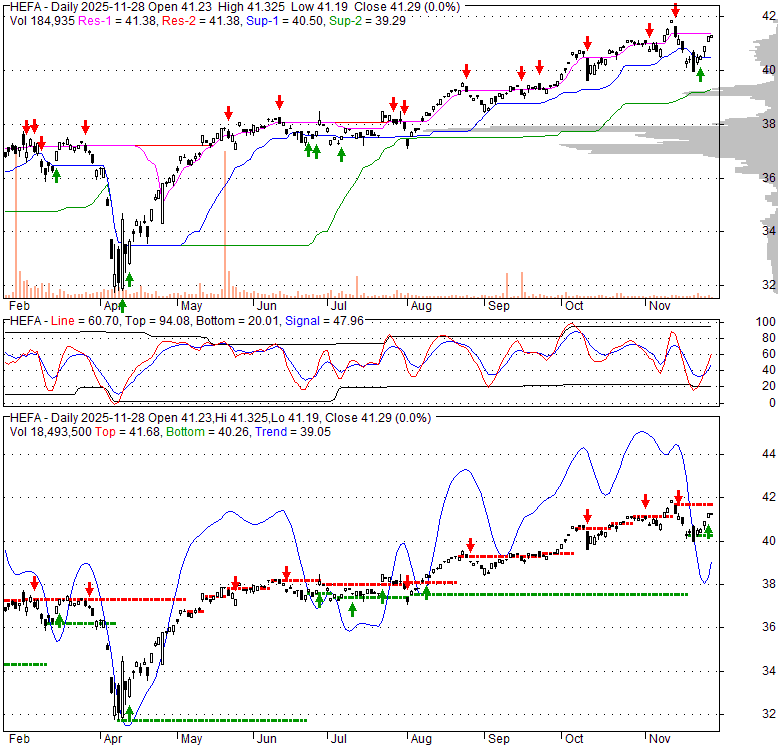Click the 'Res-2 = 41.38' legend label
Image resolution: width=780 pixels, height=745 pixels.
point(202,21)
